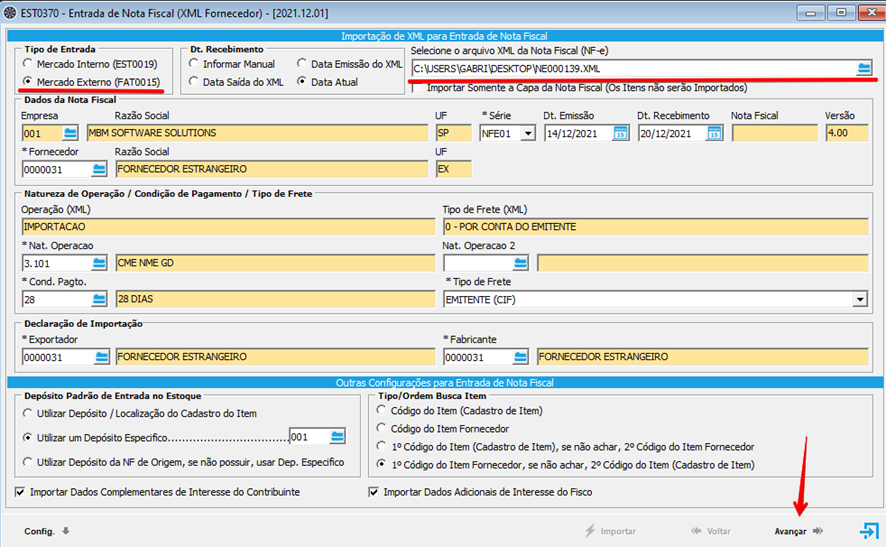The width and height of the screenshot is (886, 547).
Task: Click the Tipo de Frete (XML) field
Action: point(656,227)
